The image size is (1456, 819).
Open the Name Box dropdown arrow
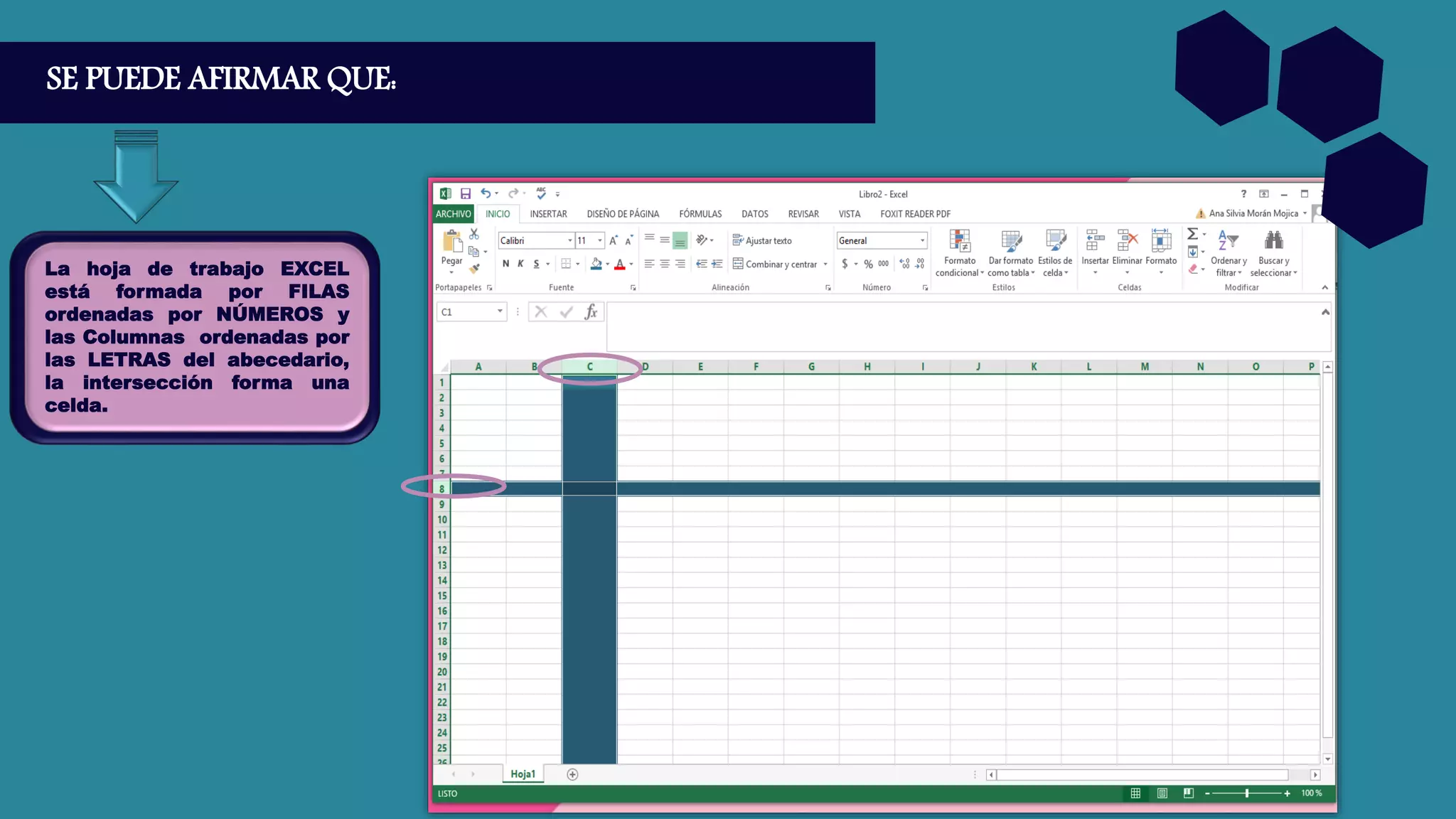[500, 311]
